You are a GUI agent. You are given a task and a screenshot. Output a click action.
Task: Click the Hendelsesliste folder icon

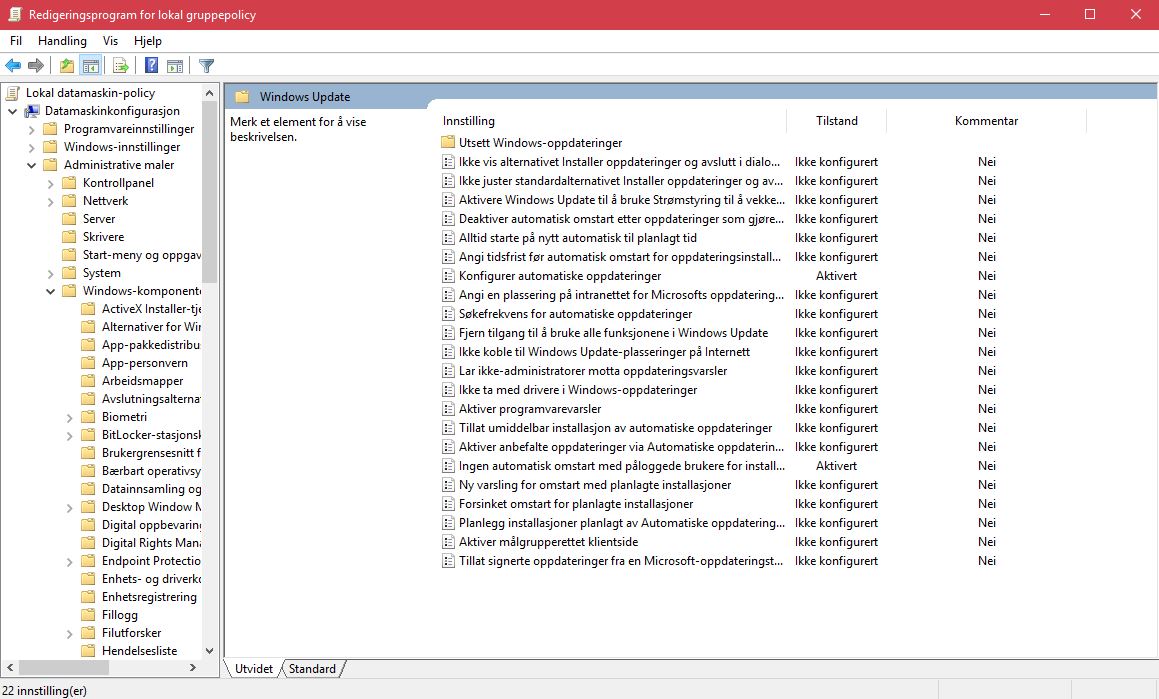click(x=89, y=651)
